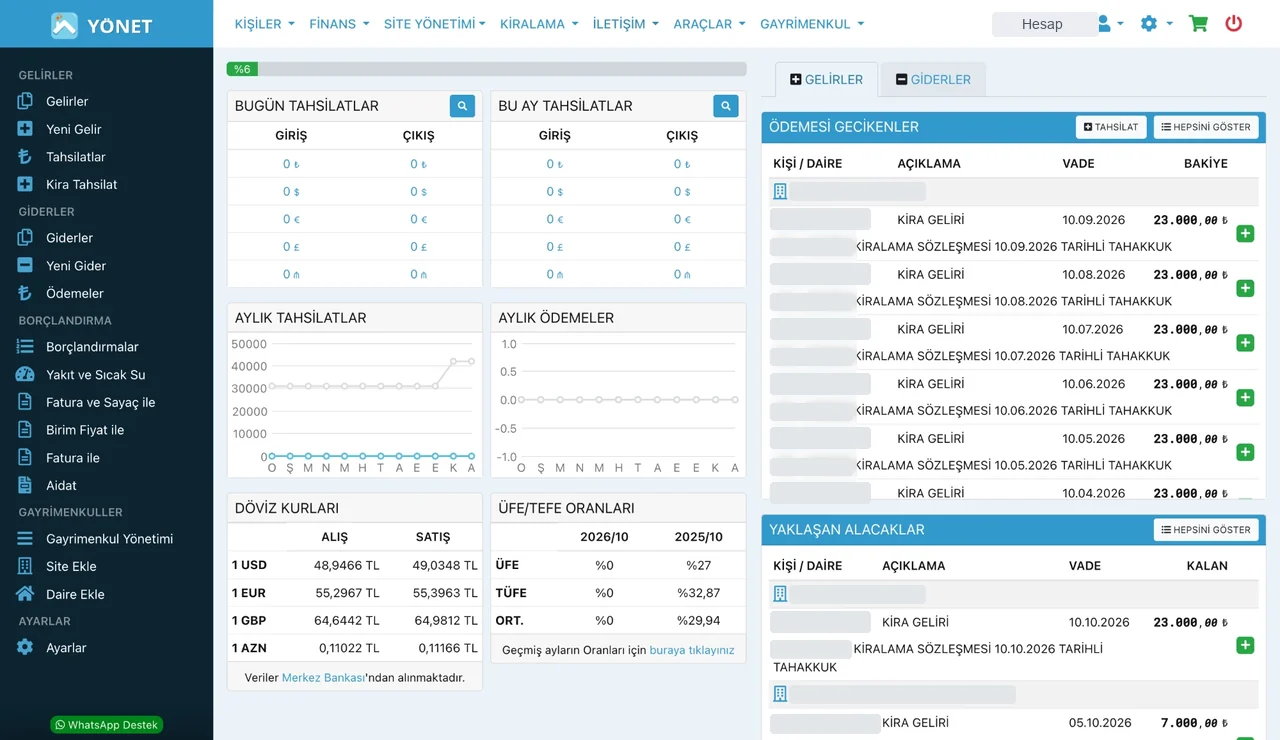Click the search icon in Bu Ay Tahsilatlar
1280x740 pixels.
pos(726,106)
